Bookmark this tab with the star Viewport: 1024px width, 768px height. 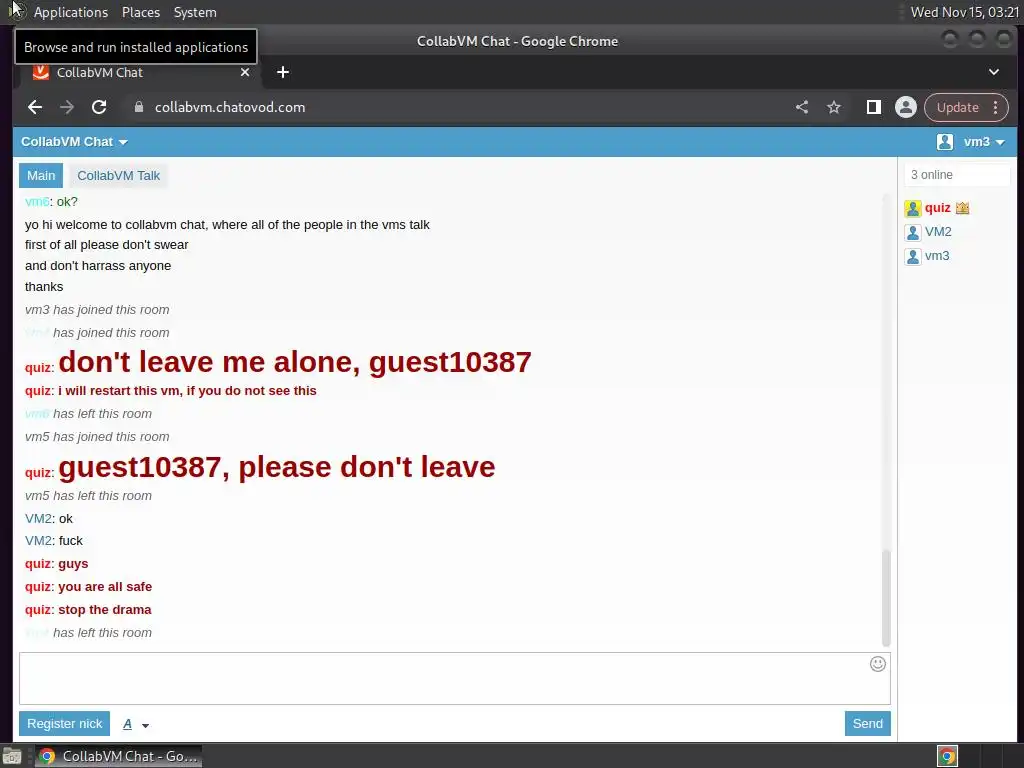pyautogui.click(x=834, y=107)
